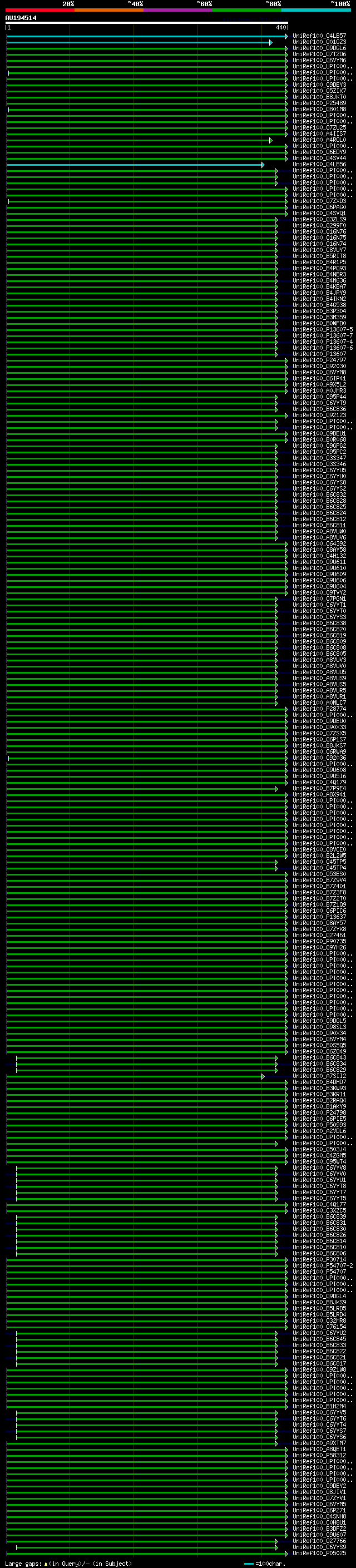Viewport: 356px width, 1568px height.
Task: Select hit label UniRef100_A9X5L2
Action: (319, 385)
